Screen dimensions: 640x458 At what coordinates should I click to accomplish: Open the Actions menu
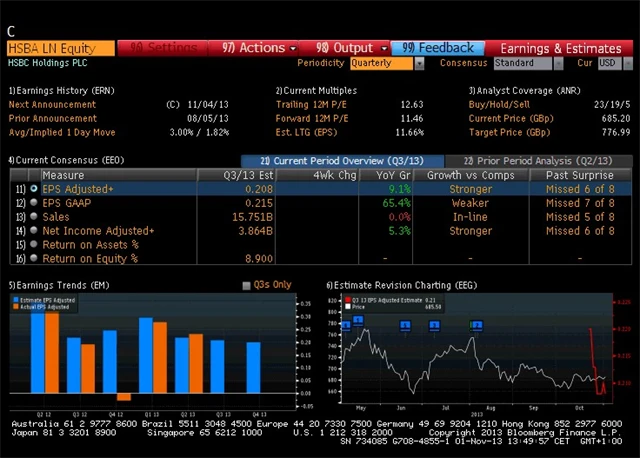(254, 47)
